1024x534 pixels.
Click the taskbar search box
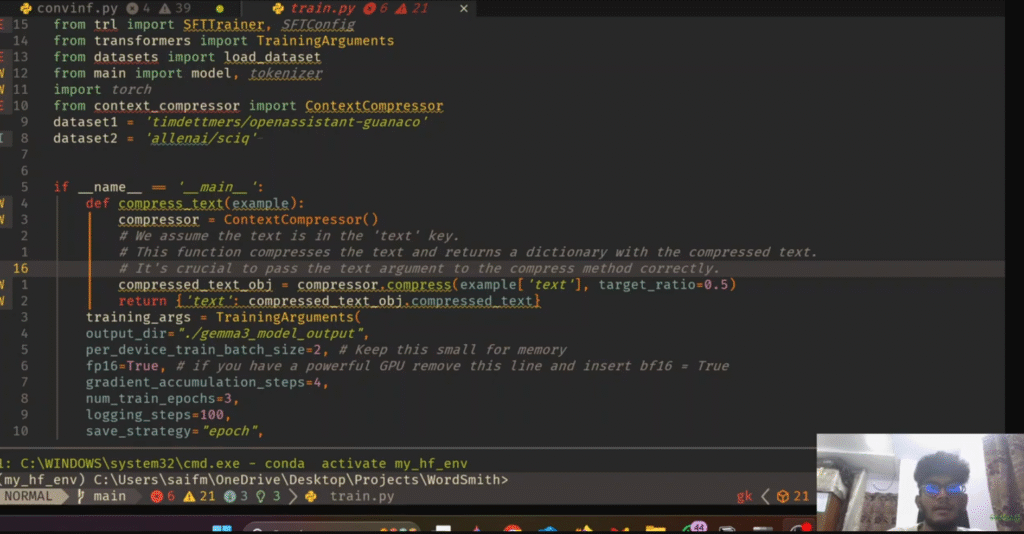[300, 528]
